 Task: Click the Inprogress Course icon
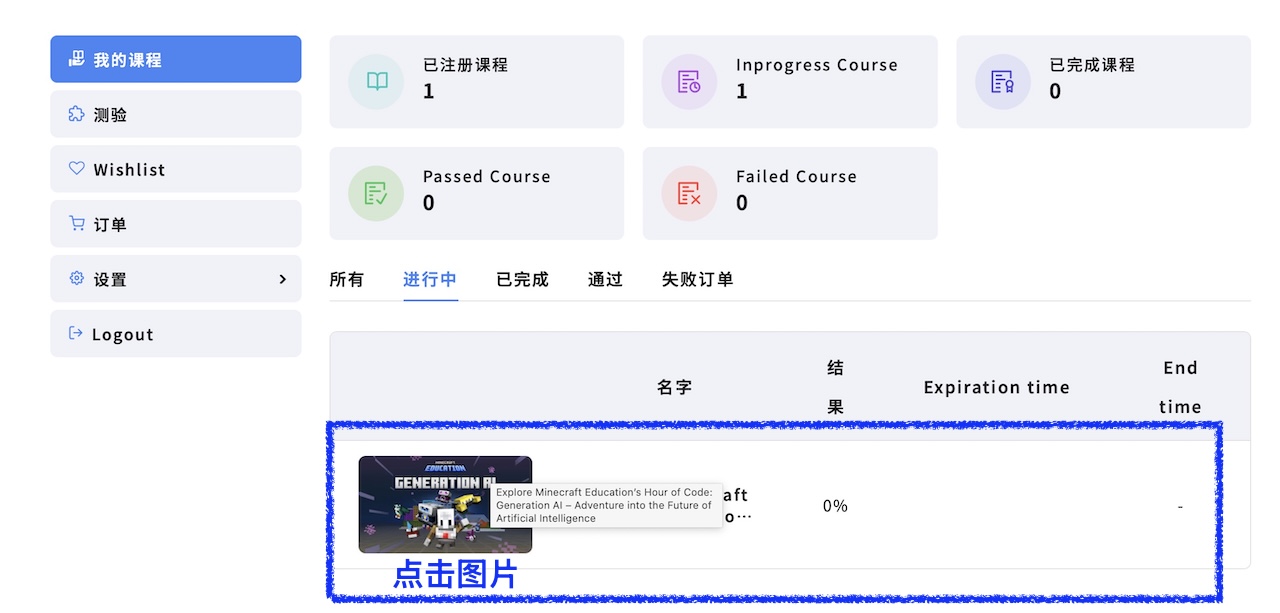tap(689, 82)
